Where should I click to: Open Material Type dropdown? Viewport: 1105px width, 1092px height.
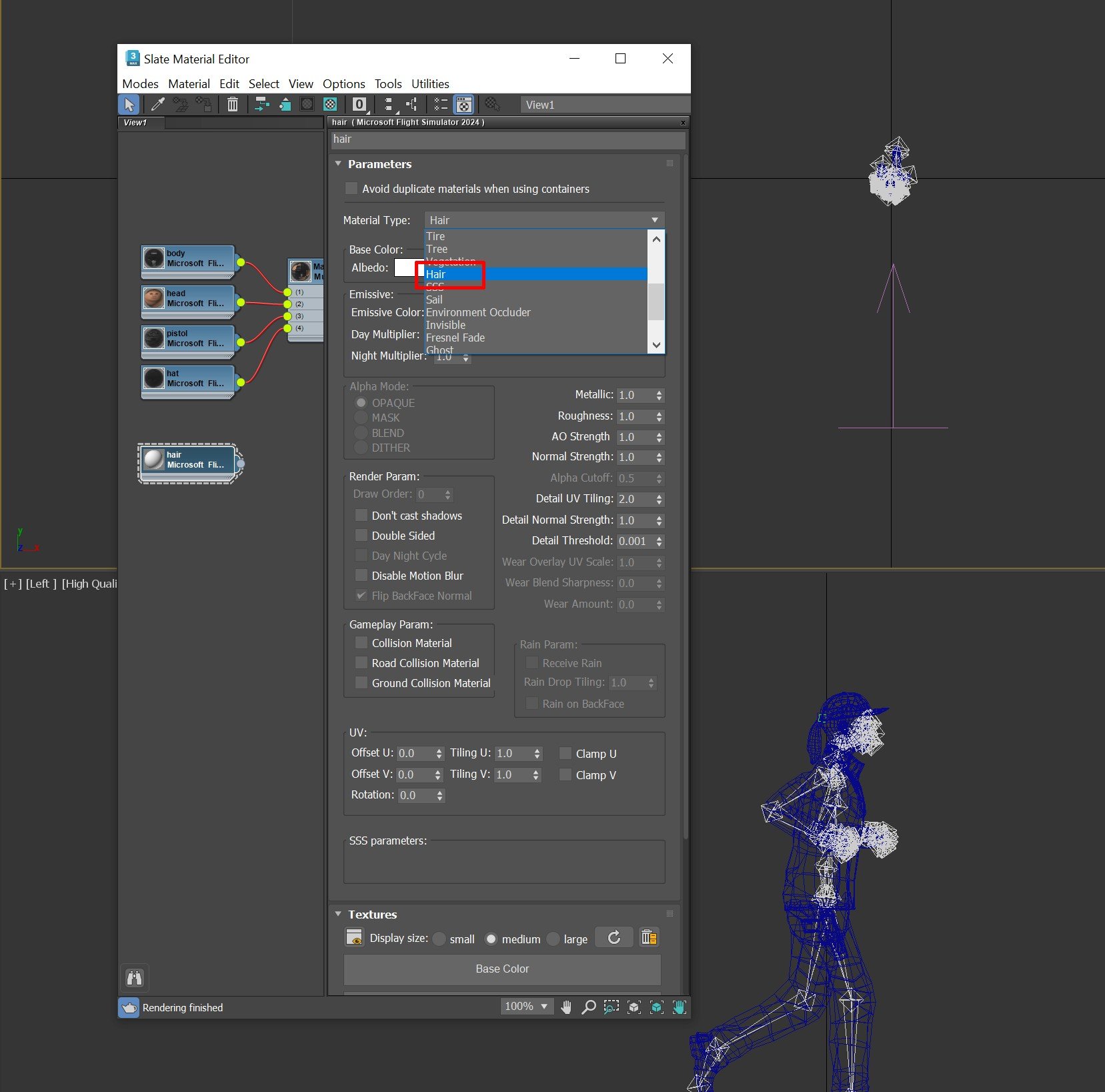pos(544,220)
